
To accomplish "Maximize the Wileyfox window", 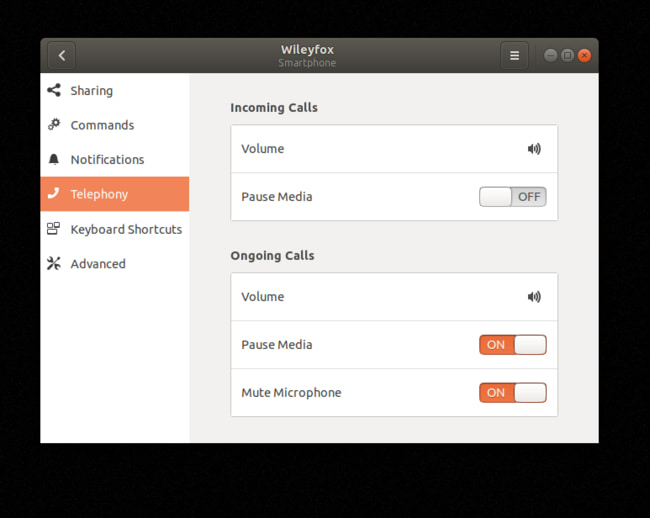I will [567, 56].
